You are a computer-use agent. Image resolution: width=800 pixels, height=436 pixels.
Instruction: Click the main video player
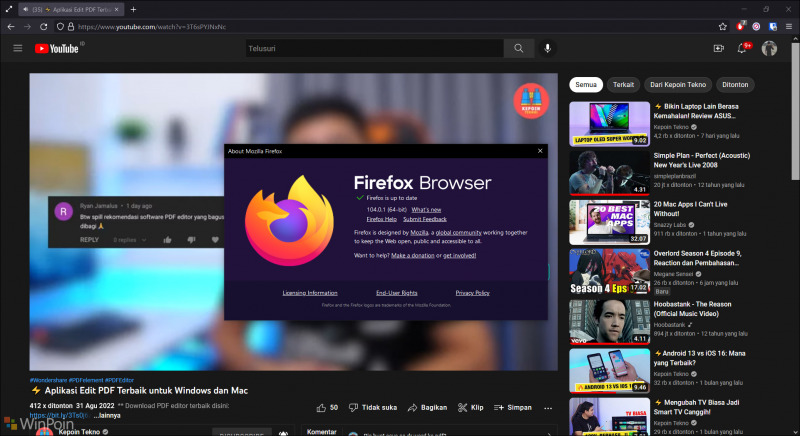point(293,221)
